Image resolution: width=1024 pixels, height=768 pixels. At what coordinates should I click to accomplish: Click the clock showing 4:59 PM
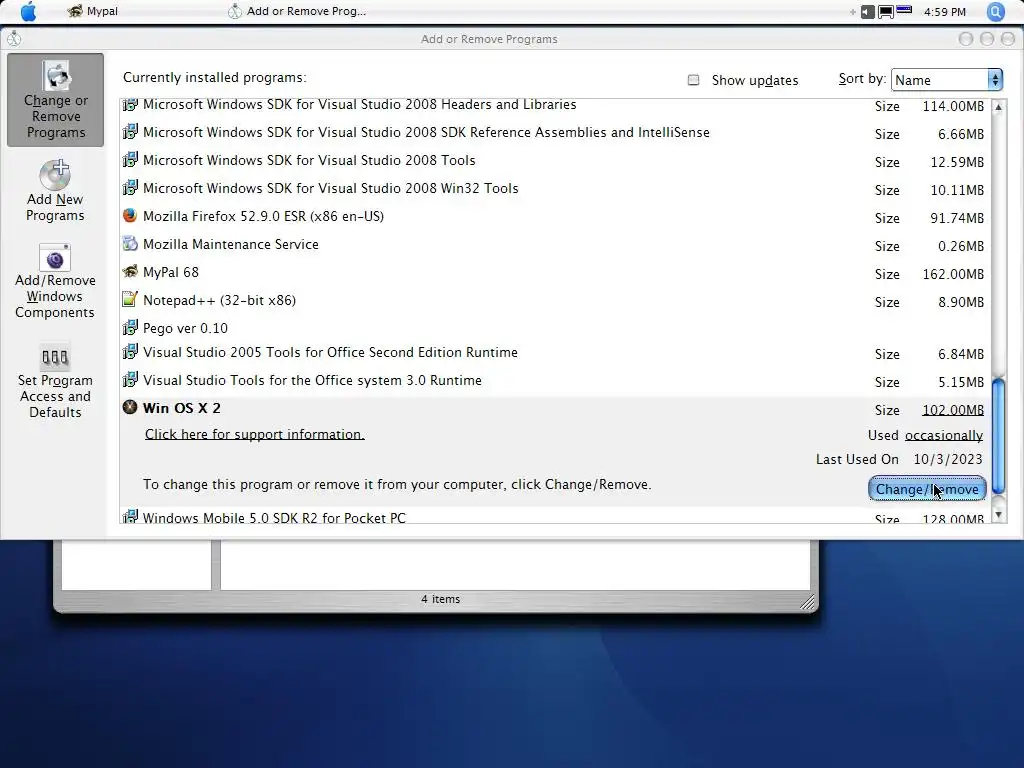tap(944, 12)
